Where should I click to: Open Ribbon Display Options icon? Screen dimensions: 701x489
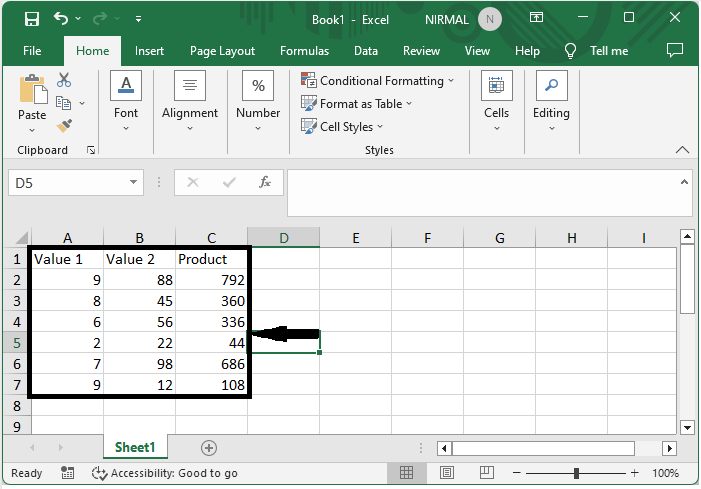click(536, 17)
